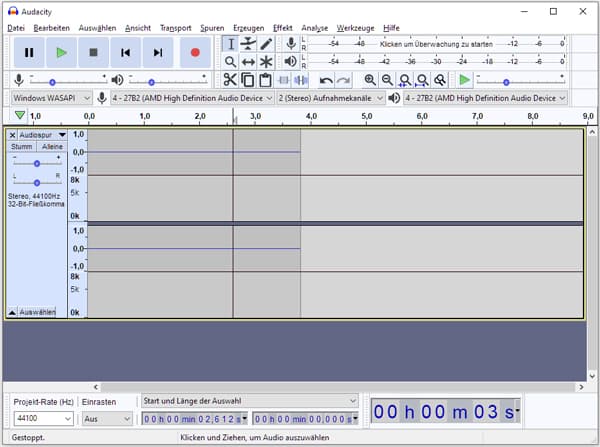Click the playback meter speaker icon
The width and height of the screenshot is (600, 447).
[x=291, y=61]
